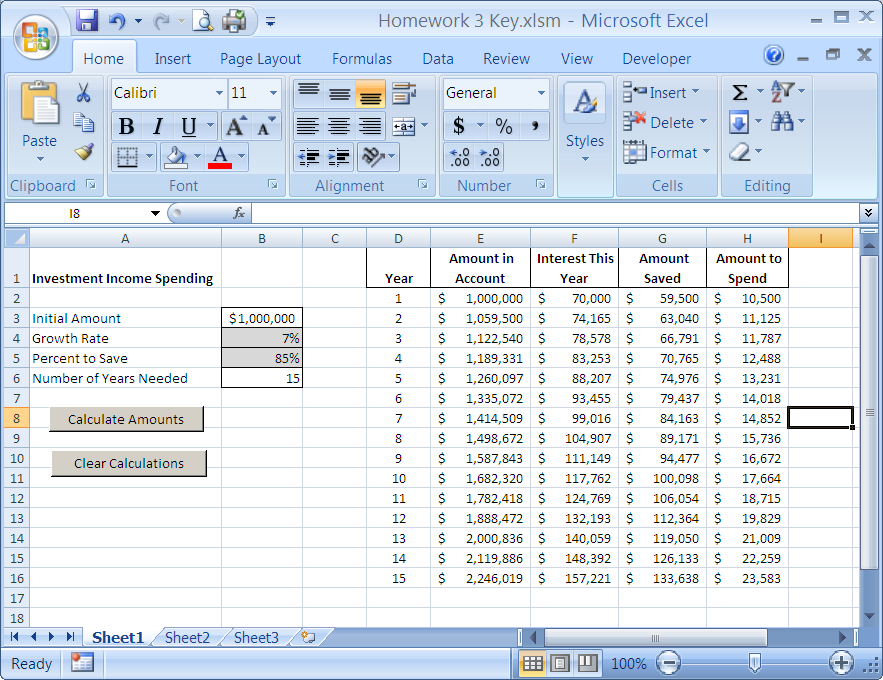Click the Merge and Center icon
Image resolution: width=883 pixels, height=680 pixels.
tap(403, 126)
